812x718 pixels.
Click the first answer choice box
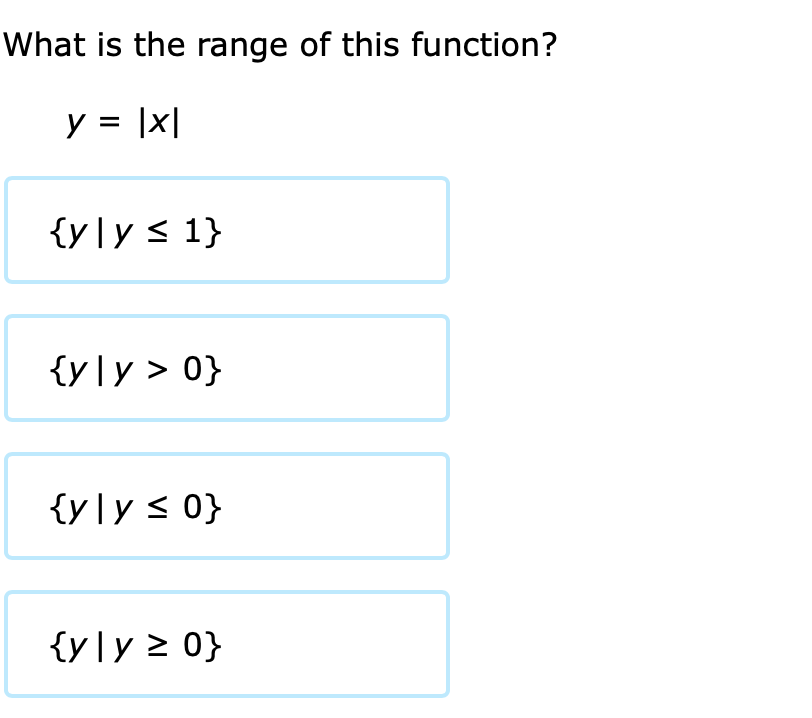click(x=227, y=230)
